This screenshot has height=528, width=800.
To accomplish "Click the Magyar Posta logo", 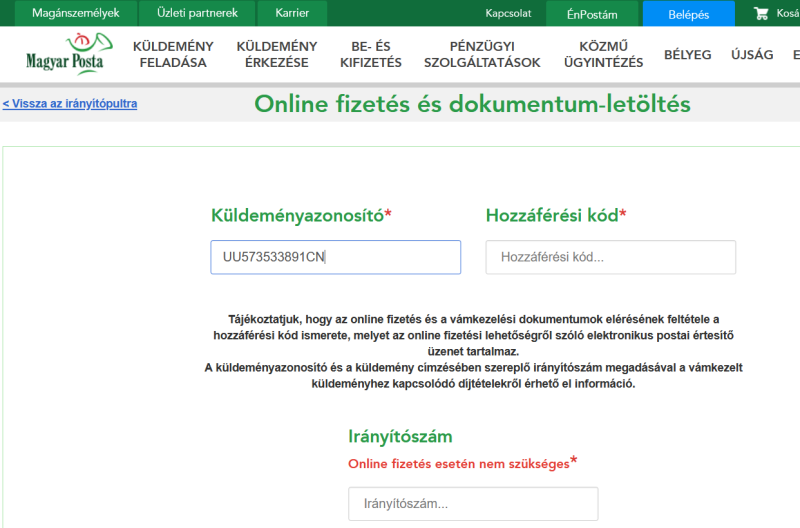I will [x=69, y=54].
